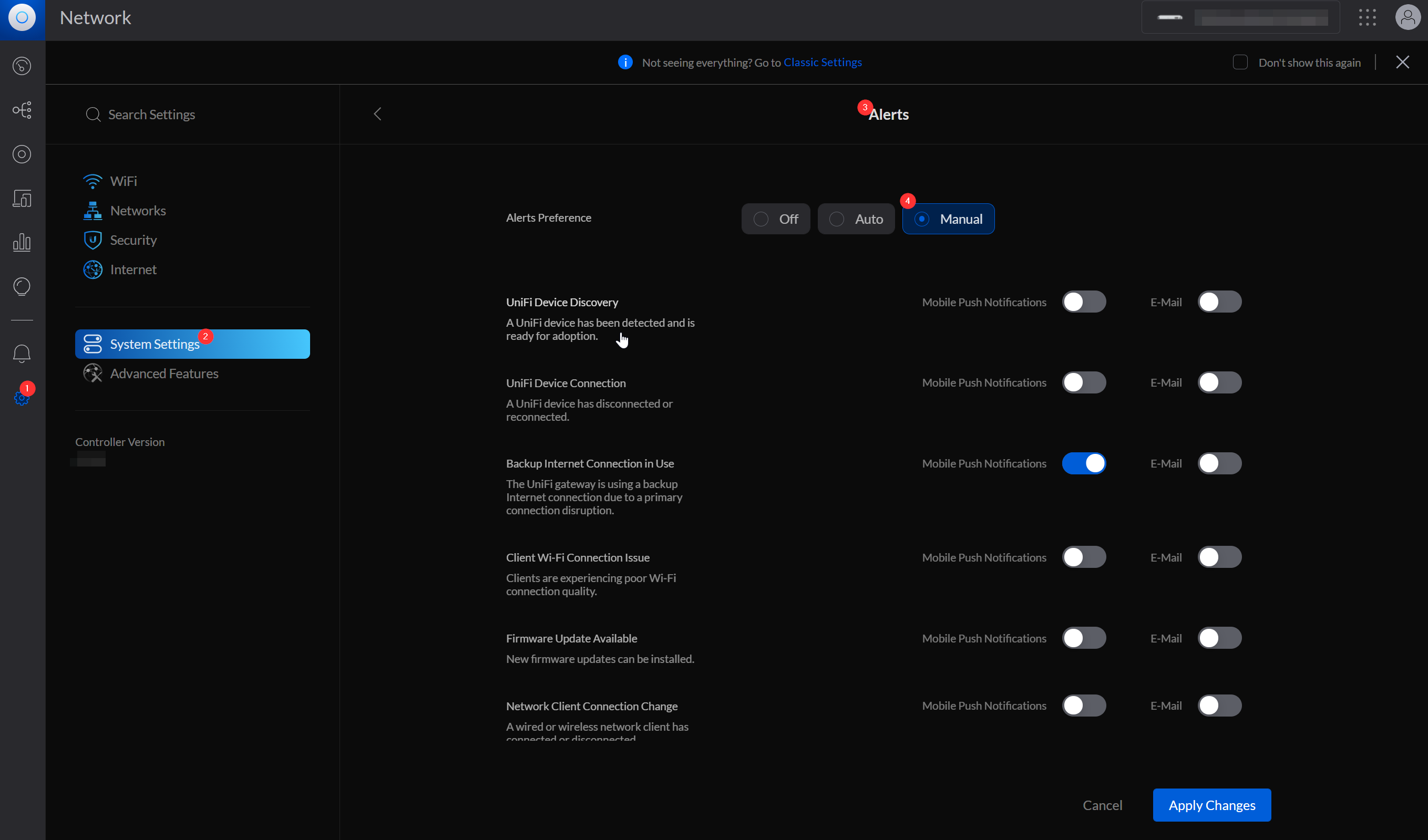Open the WiFi settings section
This screenshot has height=840, width=1428.
124,181
